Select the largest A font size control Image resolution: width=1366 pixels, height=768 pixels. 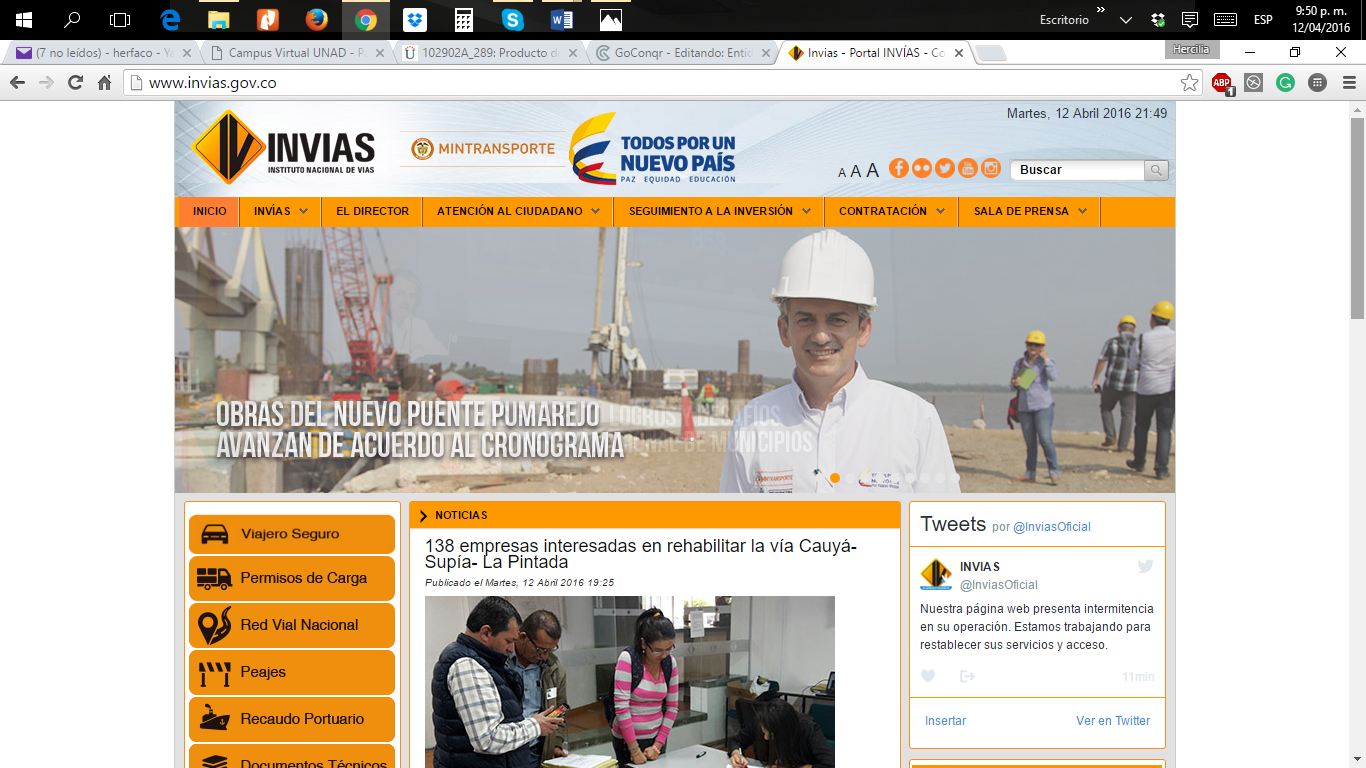(x=872, y=170)
